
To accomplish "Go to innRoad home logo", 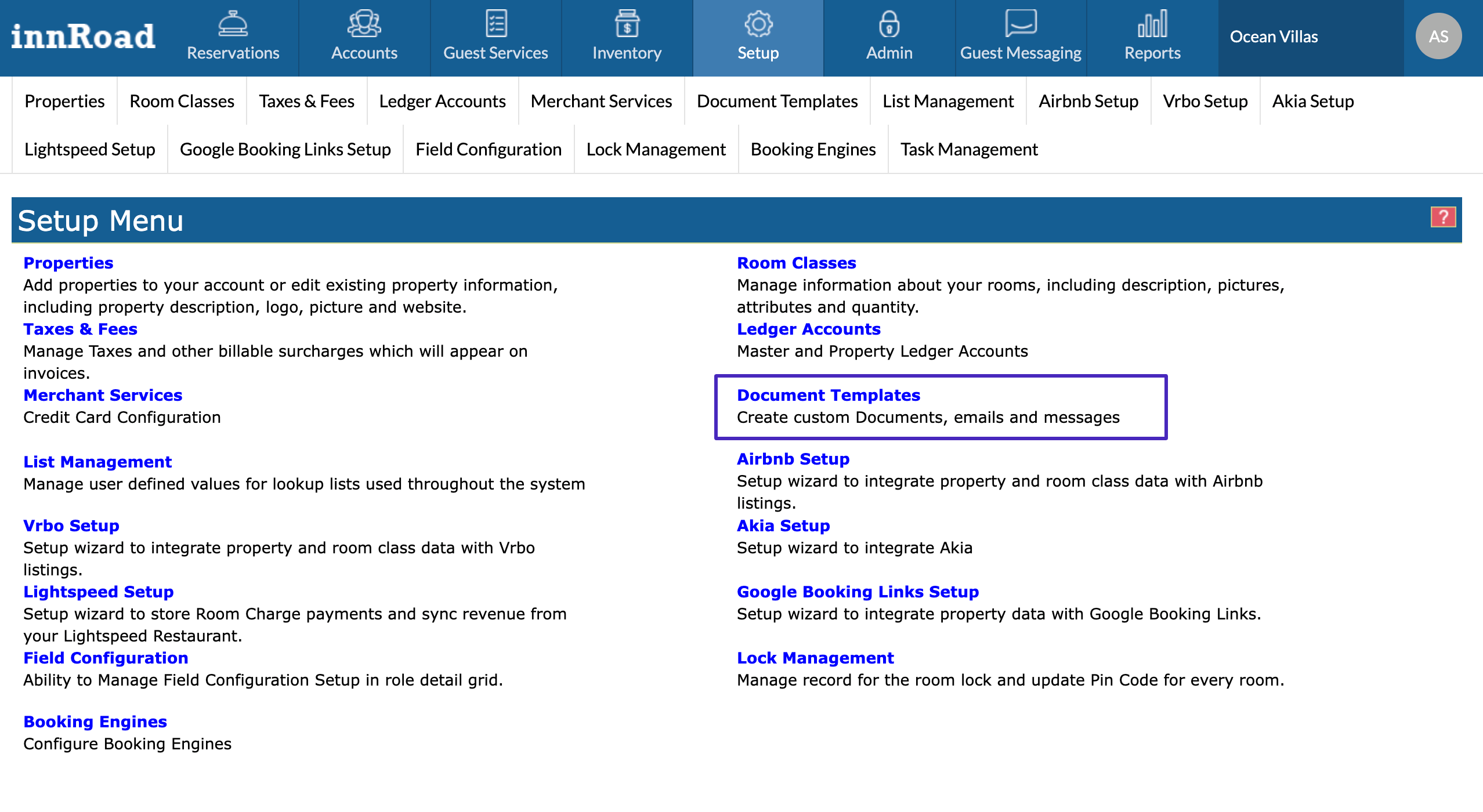I will (83, 37).
